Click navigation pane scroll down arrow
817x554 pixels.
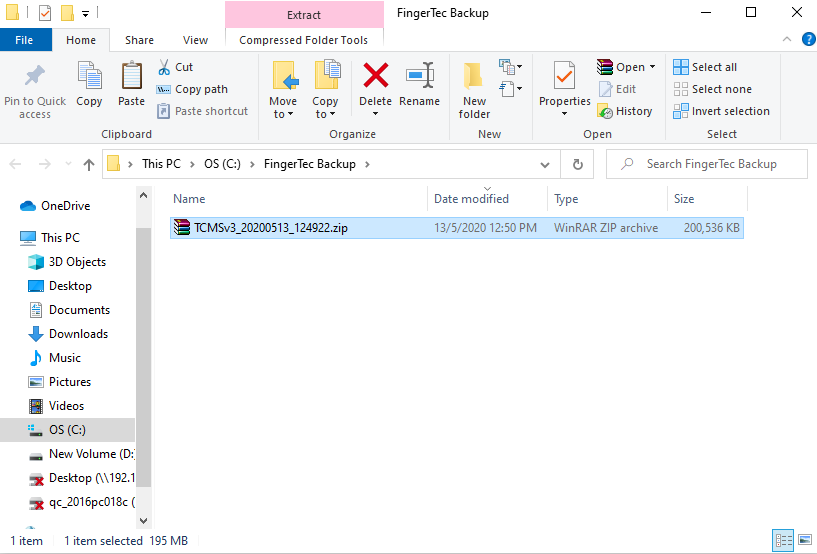pyautogui.click(x=144, y=520)
